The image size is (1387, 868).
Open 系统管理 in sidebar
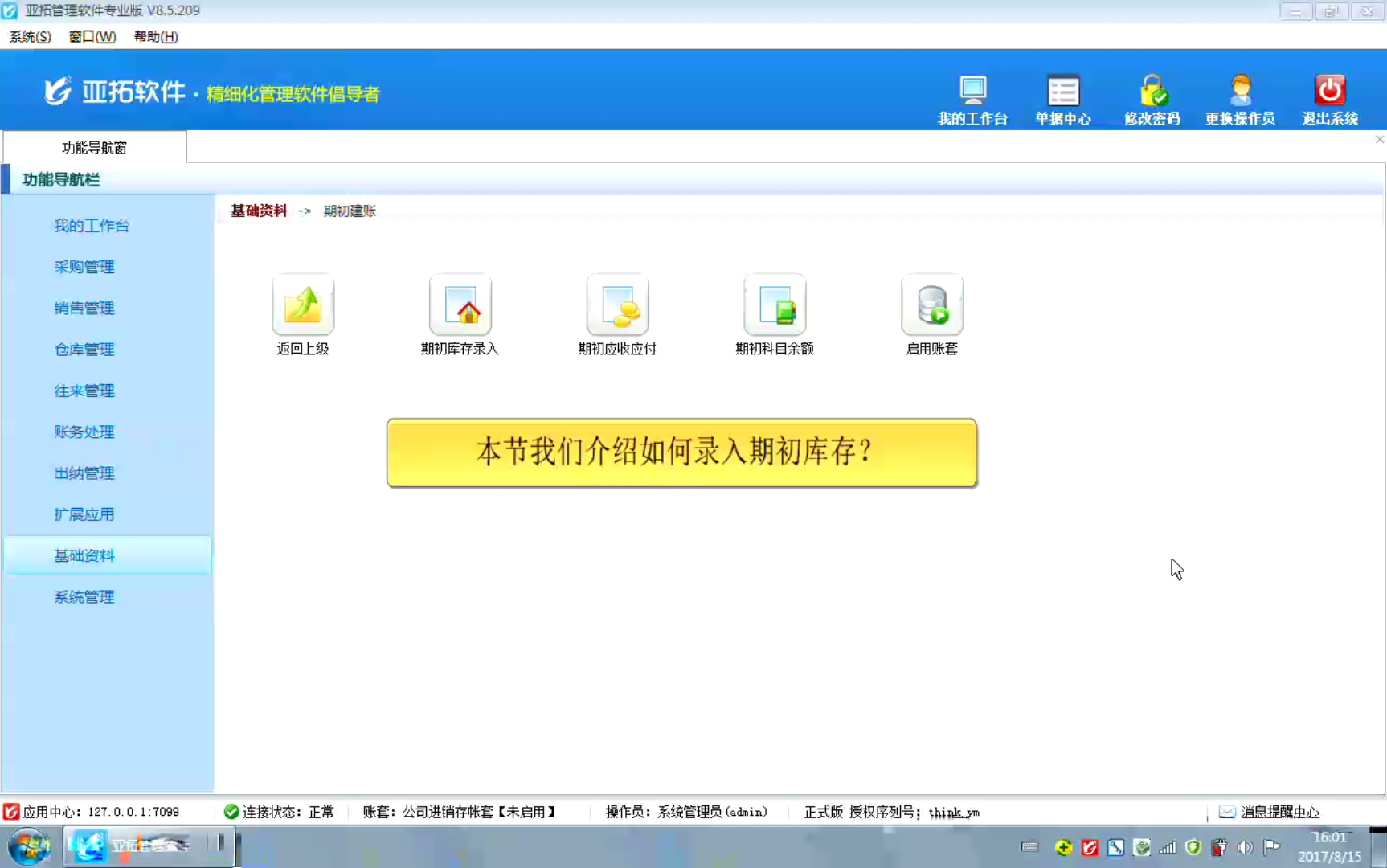[x=84, y=597]
